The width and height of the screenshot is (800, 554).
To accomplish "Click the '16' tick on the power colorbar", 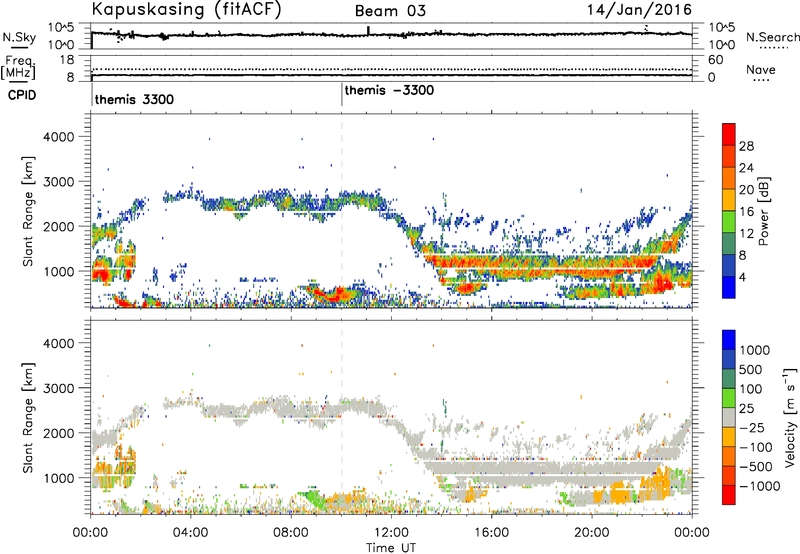I will pyautogui.click(x=746, y=211).
